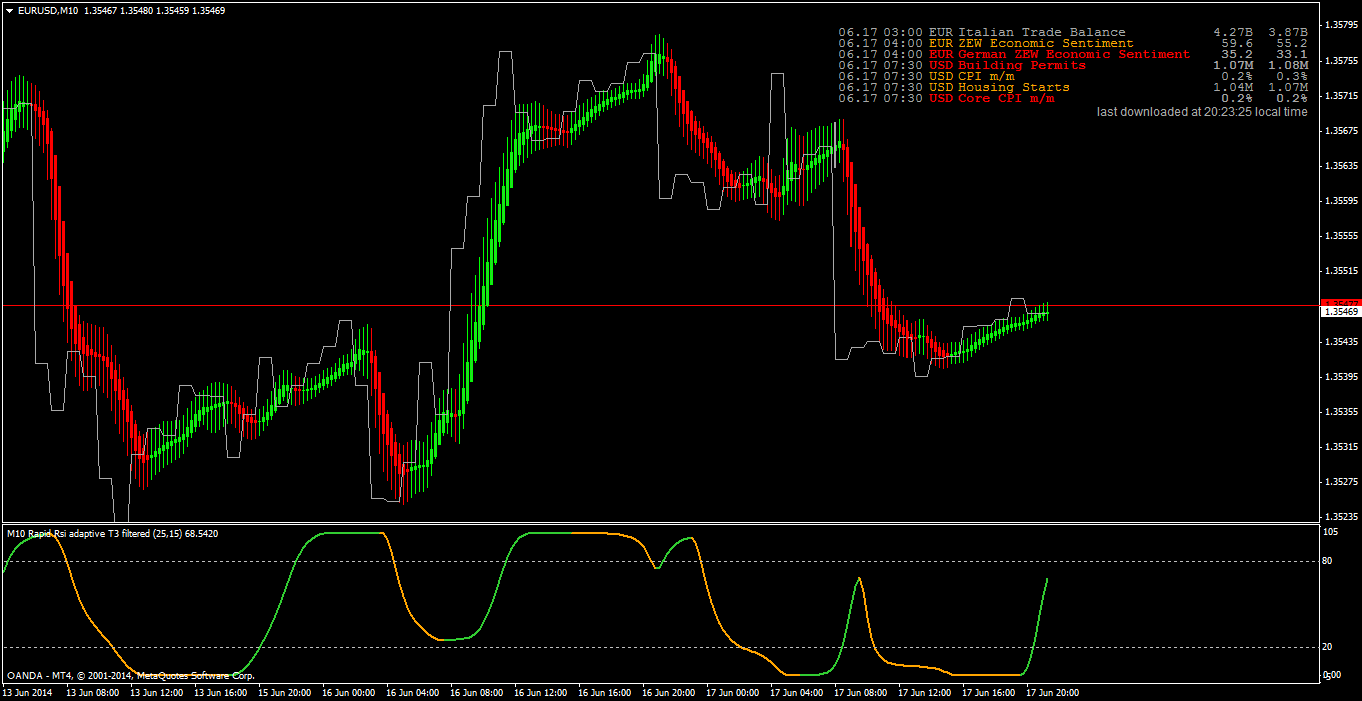Click the 13 Jun 2014 time axis label
This screenshot has width=1362, height=701.
(x=28, y=692)
